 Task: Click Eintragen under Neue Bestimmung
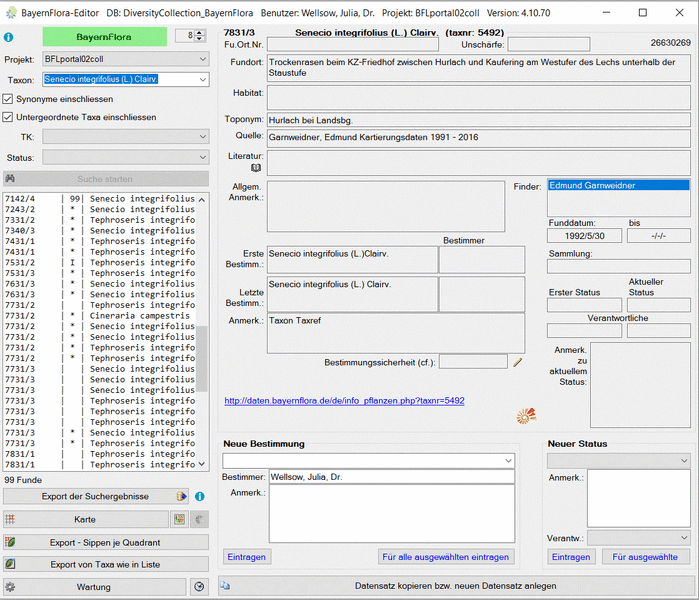247,557
